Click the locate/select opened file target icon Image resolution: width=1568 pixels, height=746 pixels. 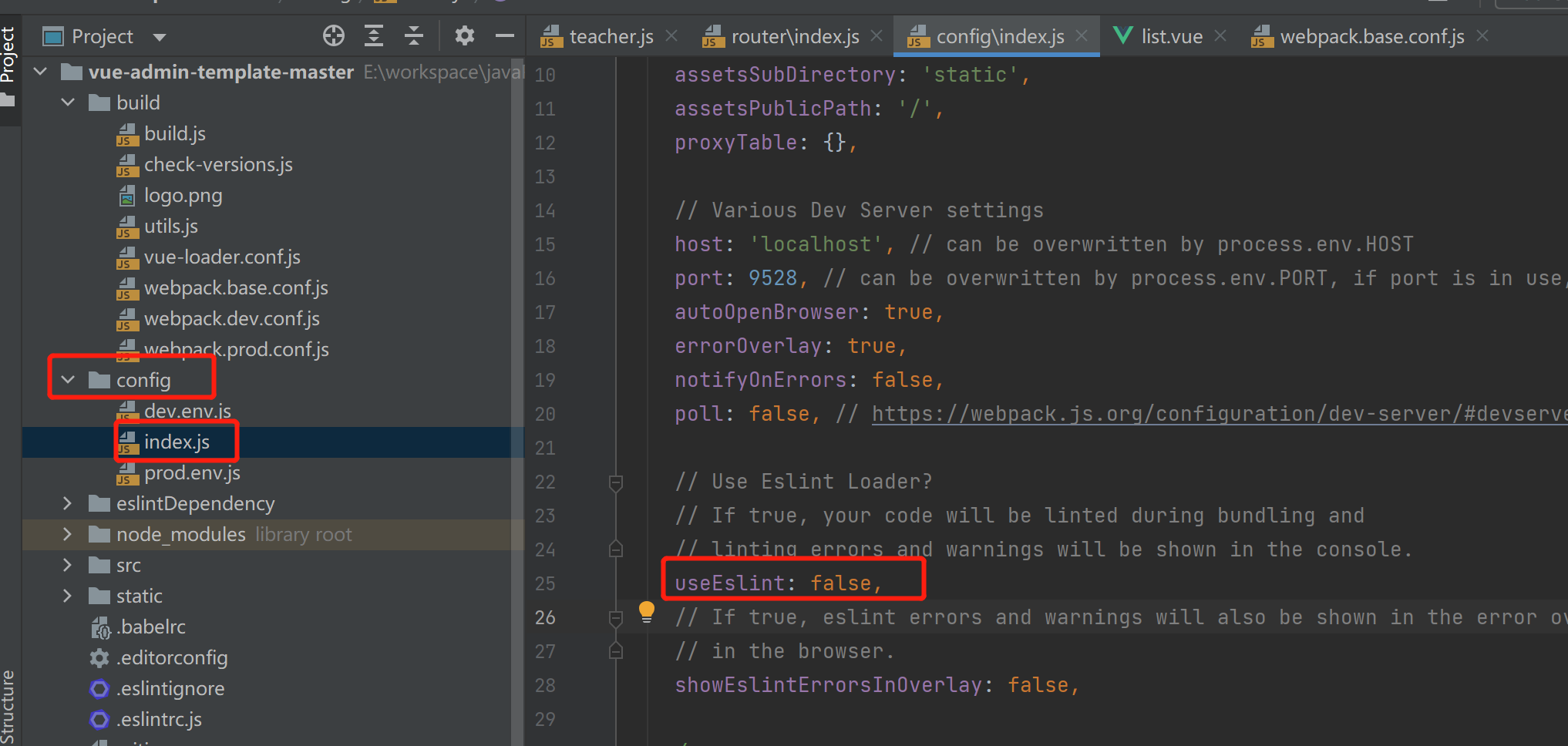[333, 35]
